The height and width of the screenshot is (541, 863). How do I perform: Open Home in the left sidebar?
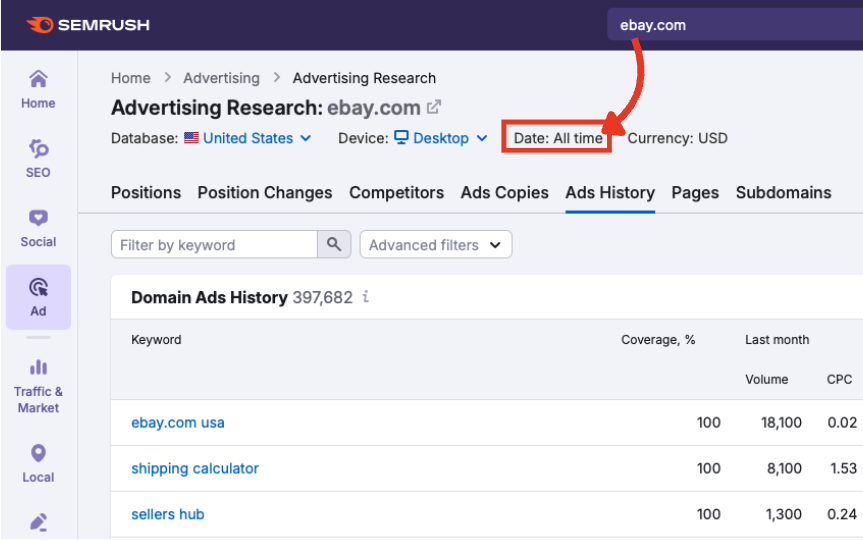(x=38, y=89)
